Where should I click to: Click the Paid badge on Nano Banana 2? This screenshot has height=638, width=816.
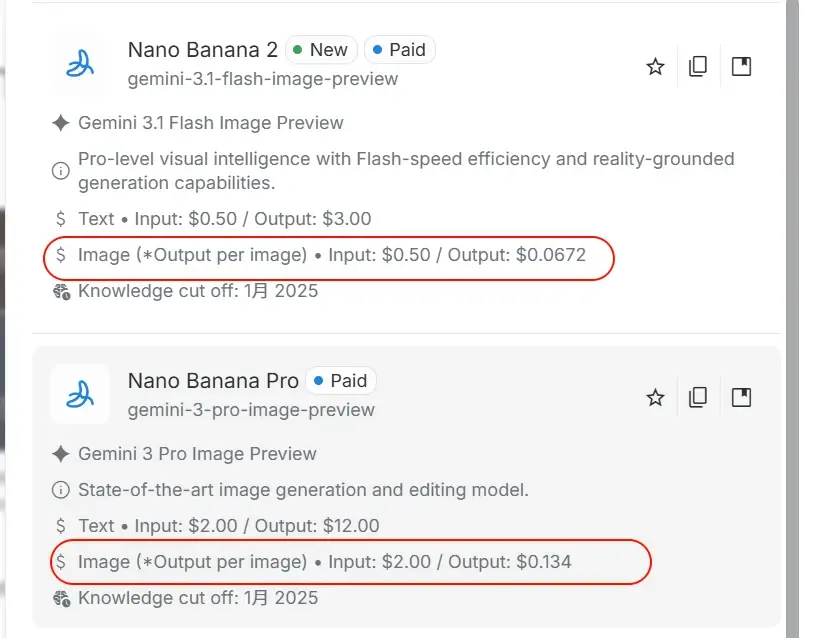click(x=399, y=50)
